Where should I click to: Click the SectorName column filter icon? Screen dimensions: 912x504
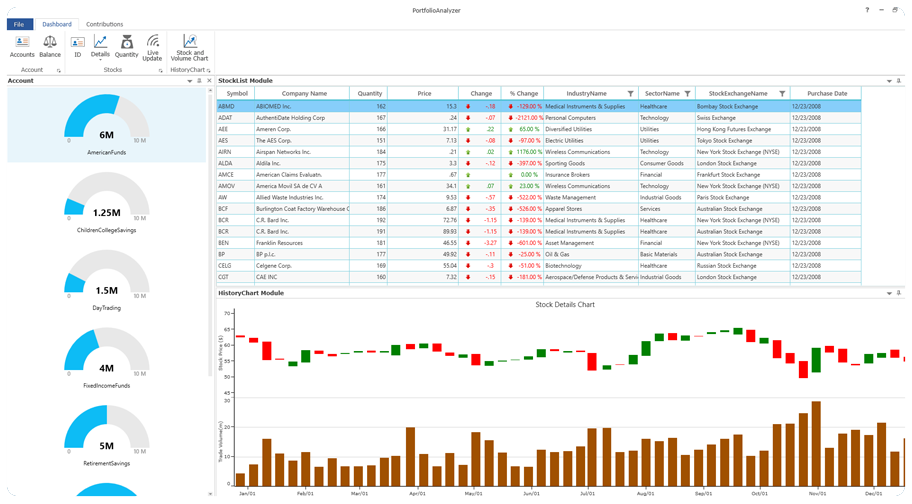[687, 93]
